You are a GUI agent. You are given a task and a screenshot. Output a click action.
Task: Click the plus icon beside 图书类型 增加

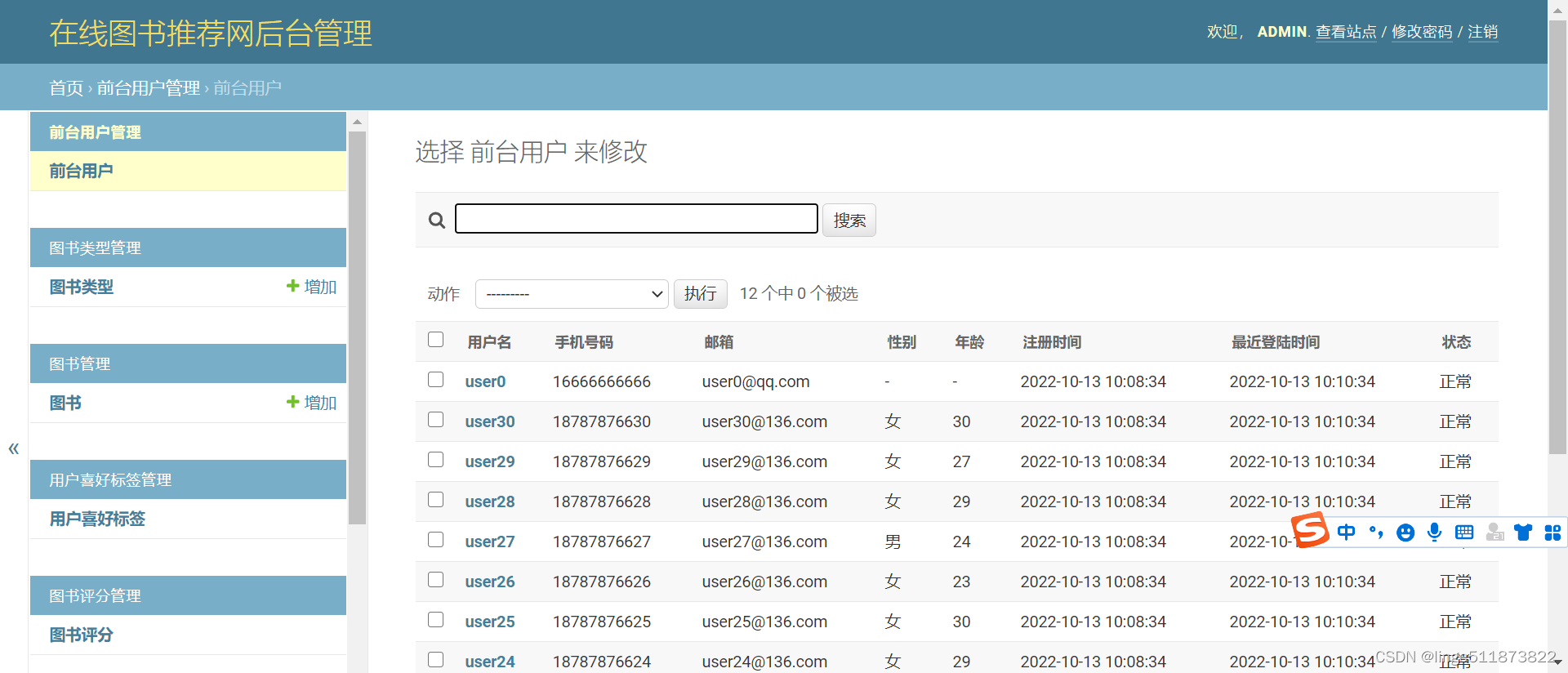click(x=292, y=286)
